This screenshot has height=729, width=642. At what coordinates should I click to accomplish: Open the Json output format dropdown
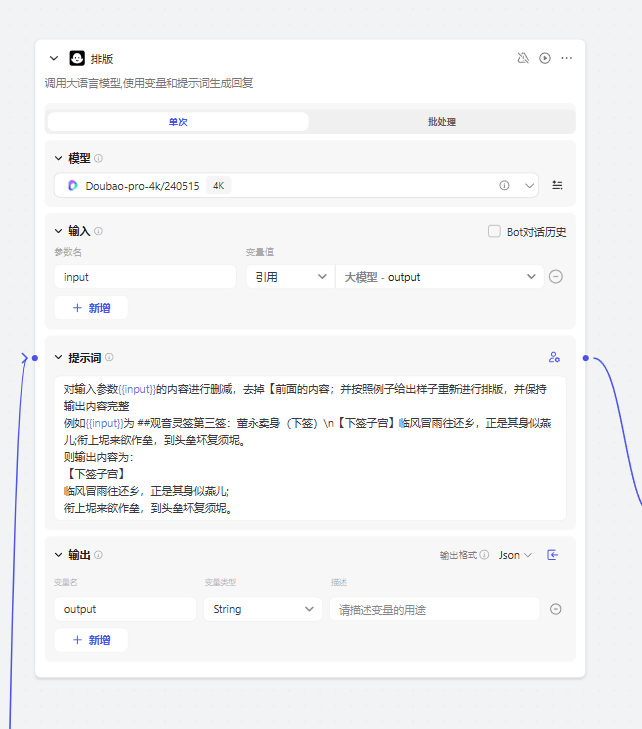(515, 555)
